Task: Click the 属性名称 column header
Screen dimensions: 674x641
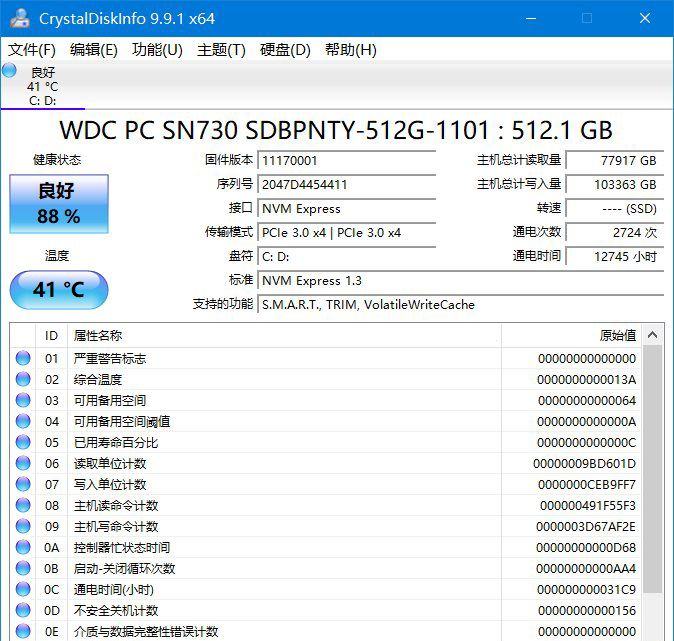Action: [x=284, y=335]
